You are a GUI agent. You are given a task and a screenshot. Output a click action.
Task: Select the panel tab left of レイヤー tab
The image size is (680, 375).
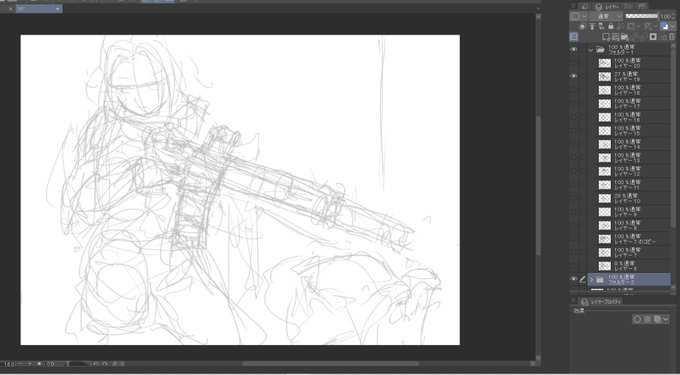click(x=585, y=7)
